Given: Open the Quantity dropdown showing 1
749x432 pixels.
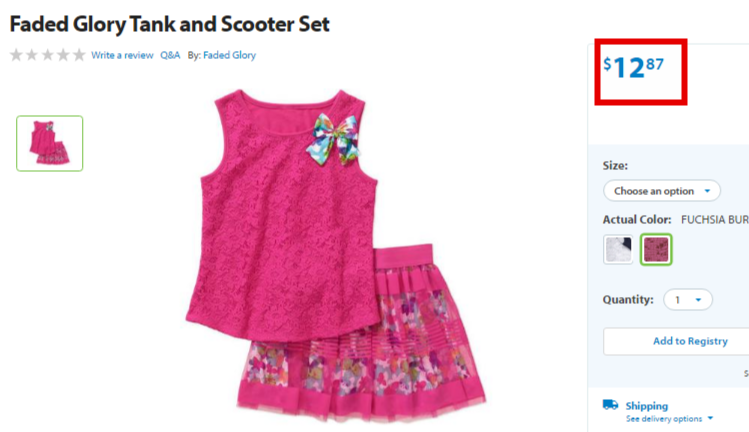Looking at the screenshot, I should (x=688, y=300).
